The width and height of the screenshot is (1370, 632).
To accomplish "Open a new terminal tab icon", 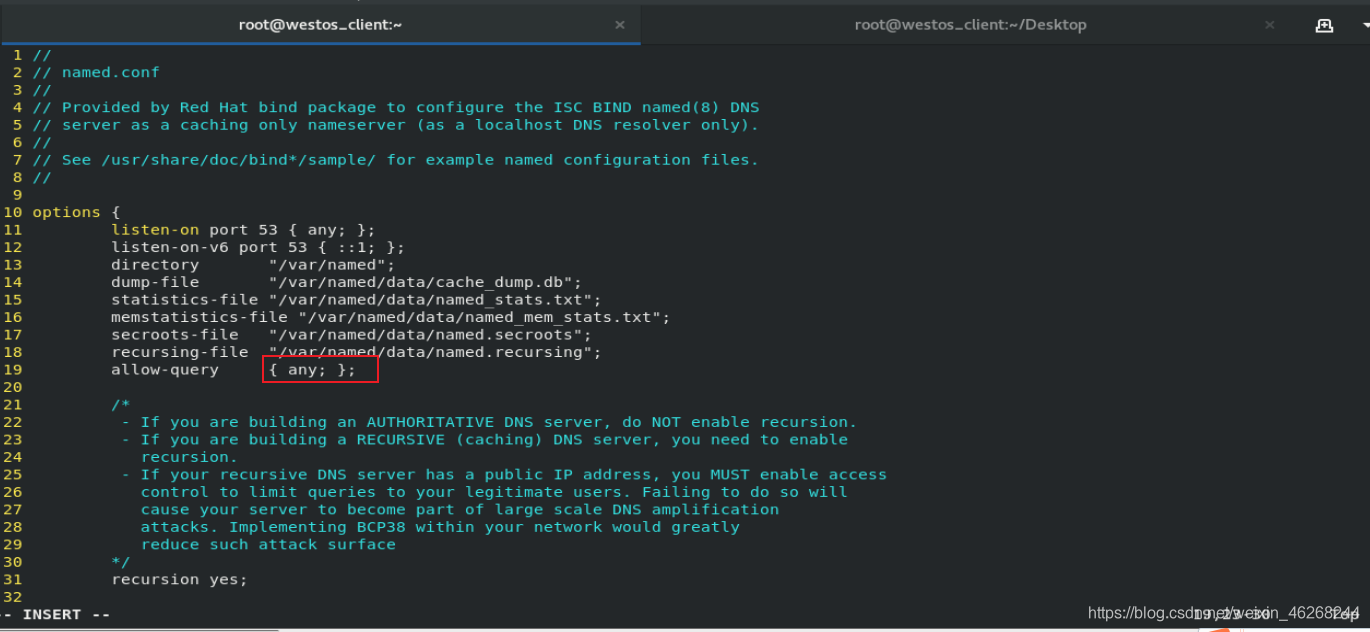I will [1324, 25].
